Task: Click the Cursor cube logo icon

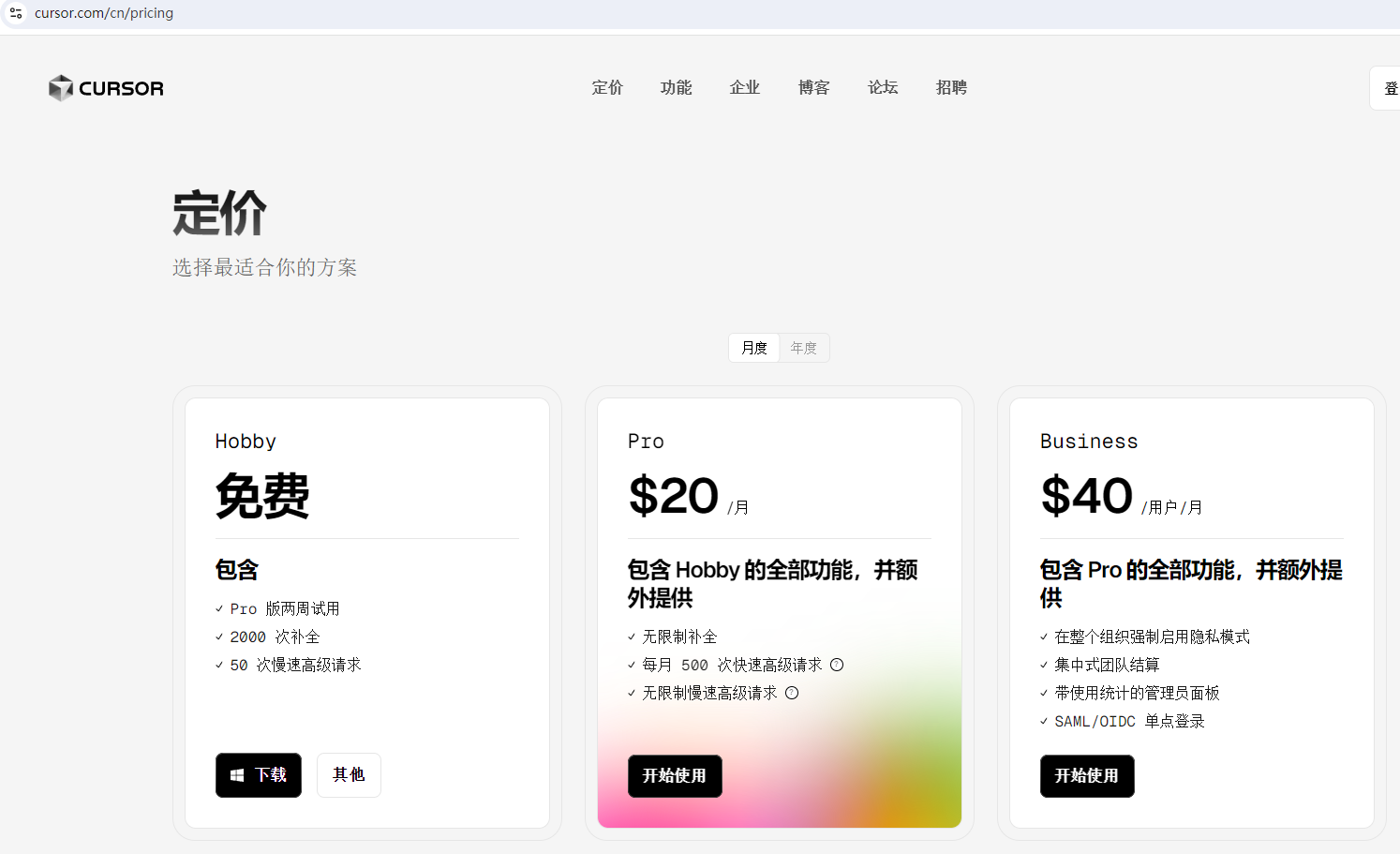Action: [61, 88]
